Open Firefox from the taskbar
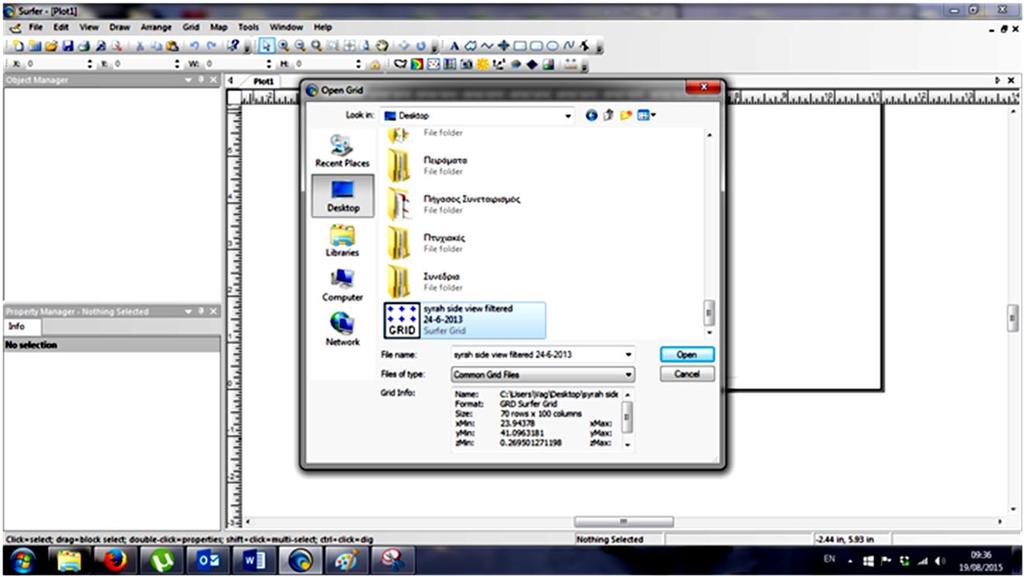Screen dimensions: 1024x577 coord(115,560)
